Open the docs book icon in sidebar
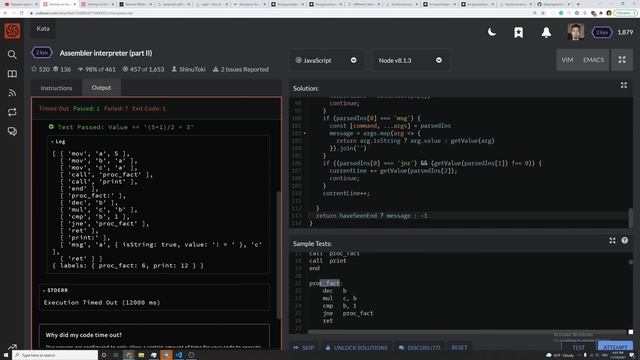This screenshot has height=360, width=640. [12, 74]
